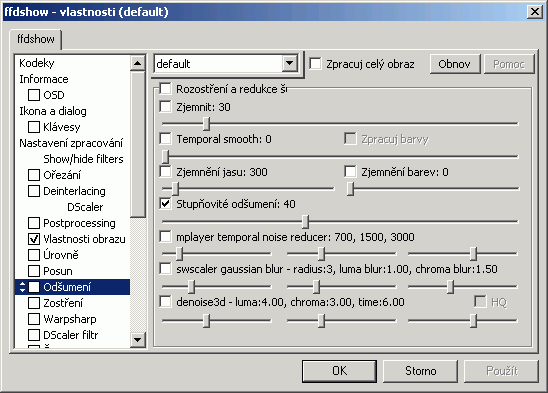Click the Odšumení reorder arrows icon
This screenshot has width=548, height=393.
point(22,287)
